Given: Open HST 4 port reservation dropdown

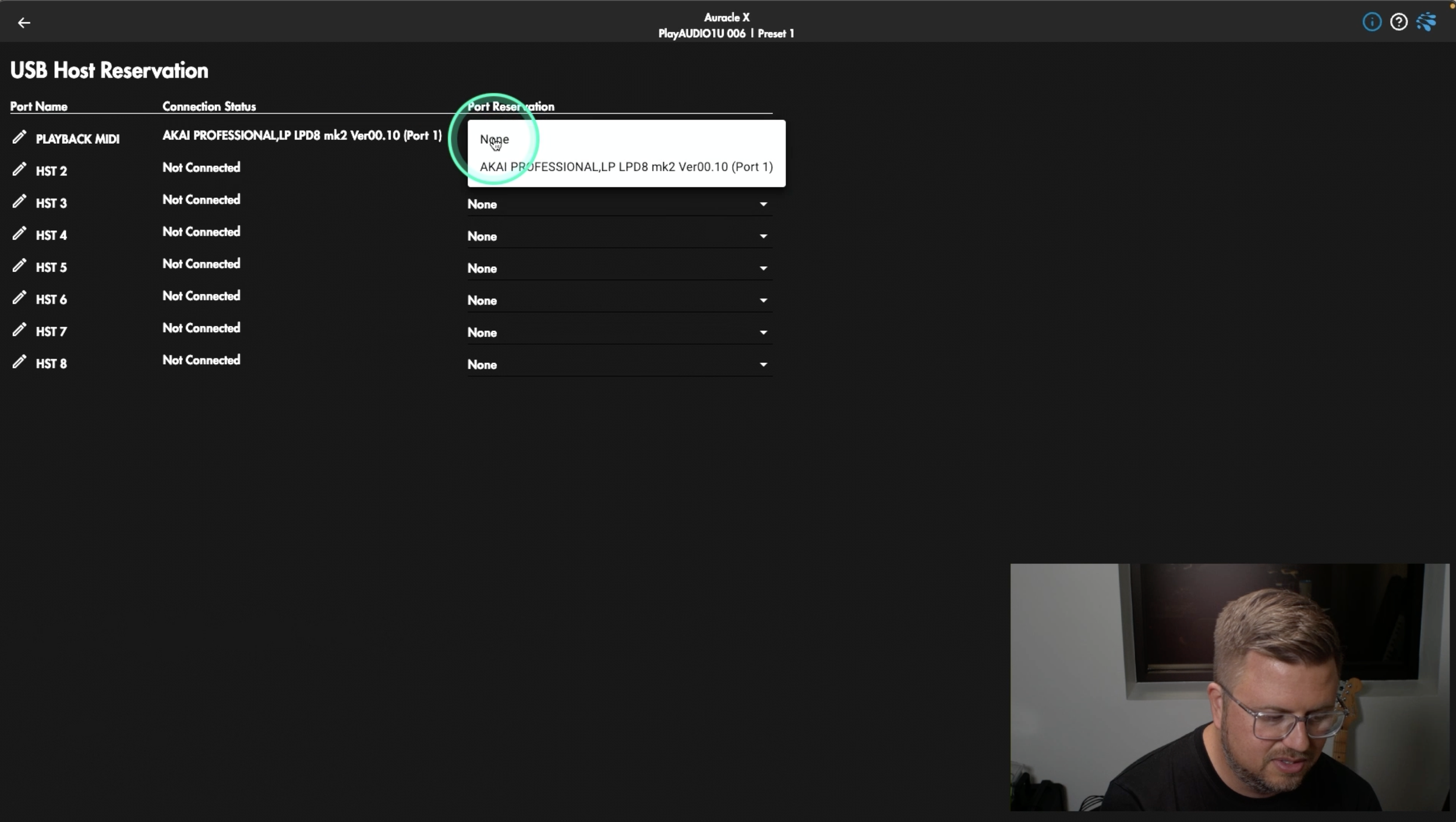Looking at the screenshot, I should coord(619,237).
